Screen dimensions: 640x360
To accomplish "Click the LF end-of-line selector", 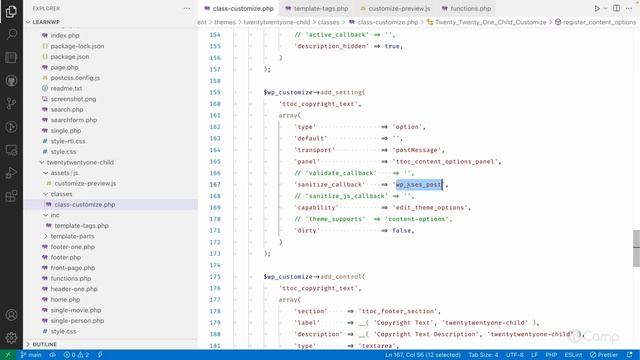I will 534,355.
